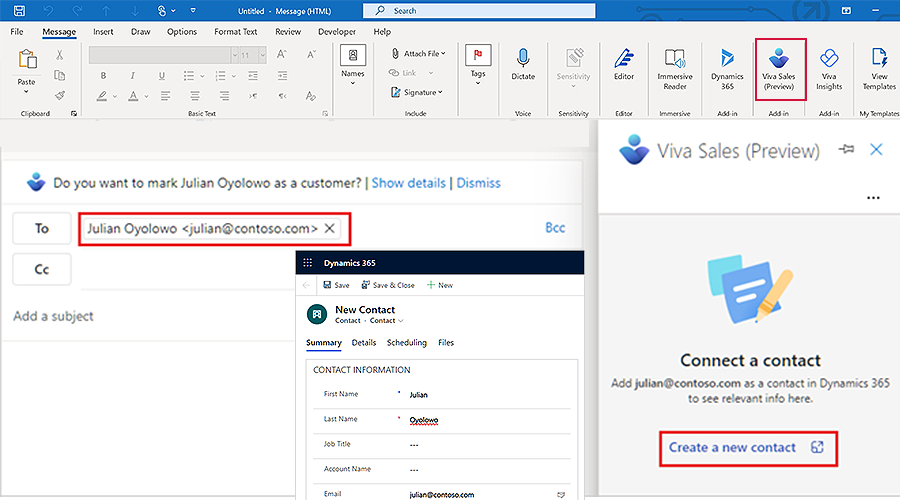Open the Editor tool
The image size is (900, 500).
(x=624, y=64)
